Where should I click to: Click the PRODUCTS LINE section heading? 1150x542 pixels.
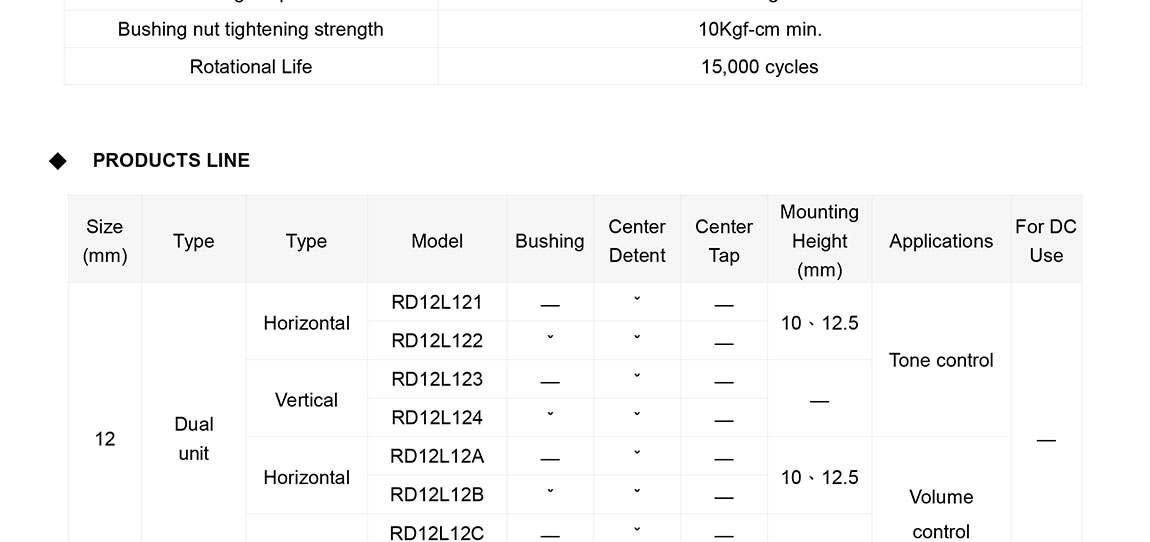171,161
